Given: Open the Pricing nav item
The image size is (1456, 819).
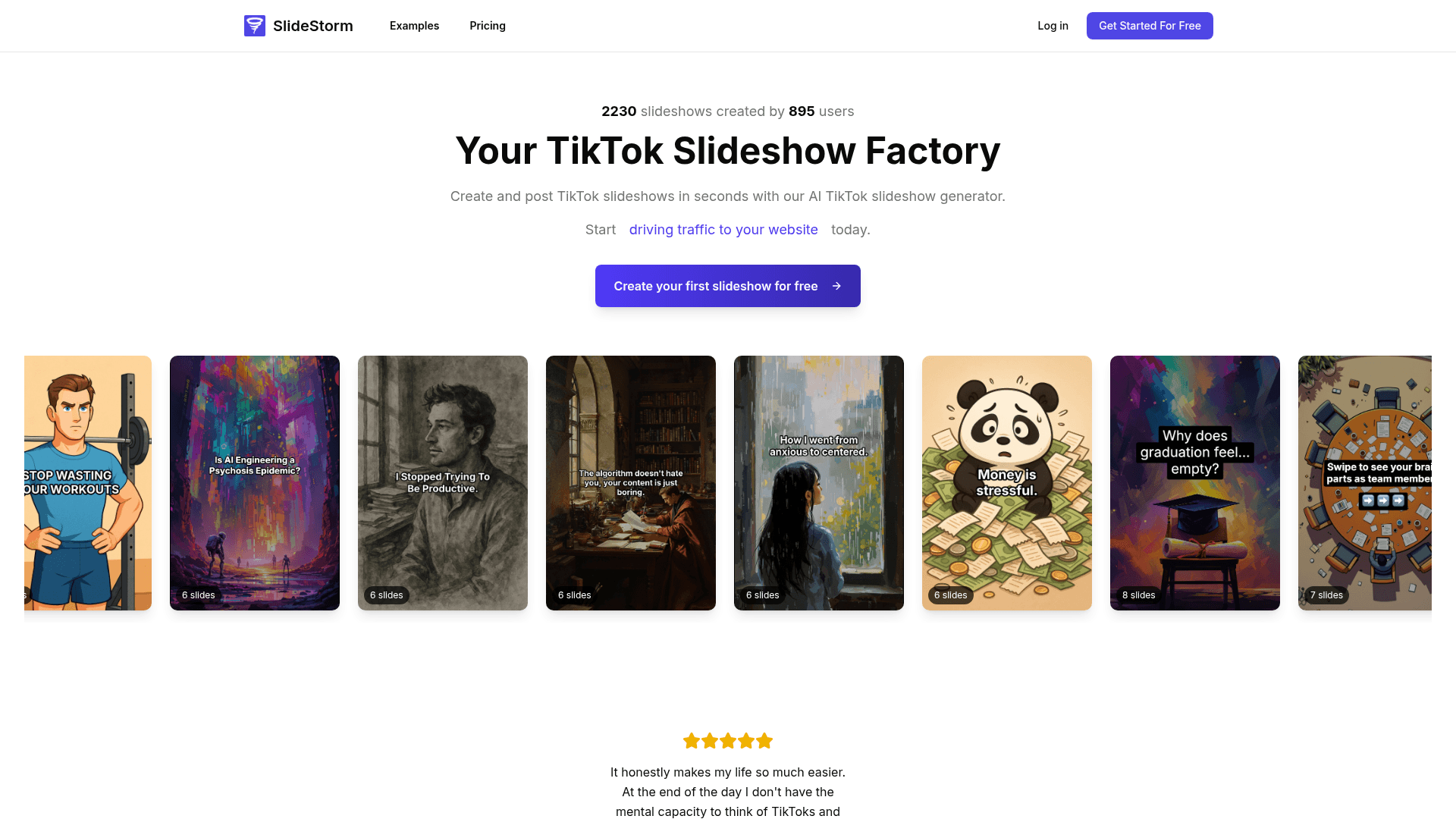Looking at the screenshot, I should 488,26.
